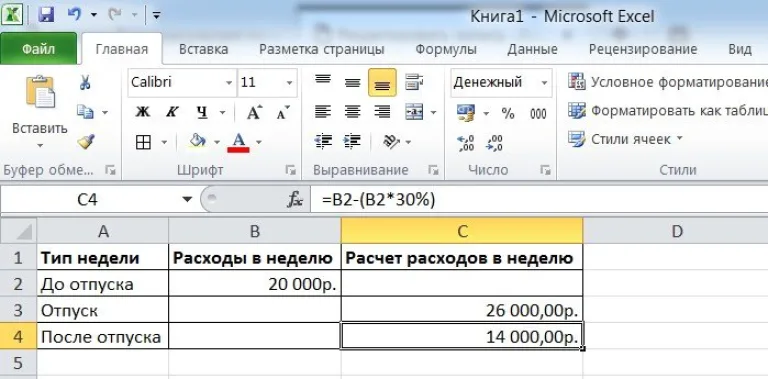This screenshot has width=768, height=379.
Task: Click the greyed-out Redo icon
Action: pyautogui.click(x=115, y=15)
